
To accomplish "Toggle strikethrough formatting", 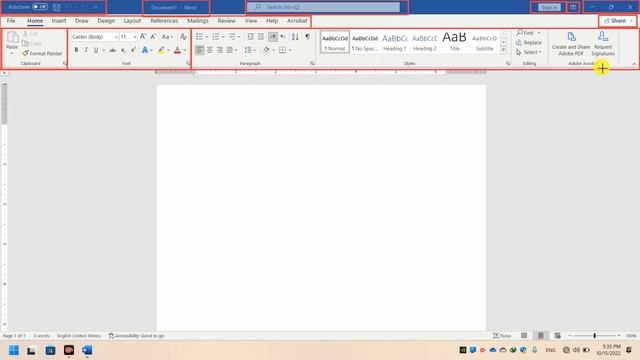I will [113, 50].
